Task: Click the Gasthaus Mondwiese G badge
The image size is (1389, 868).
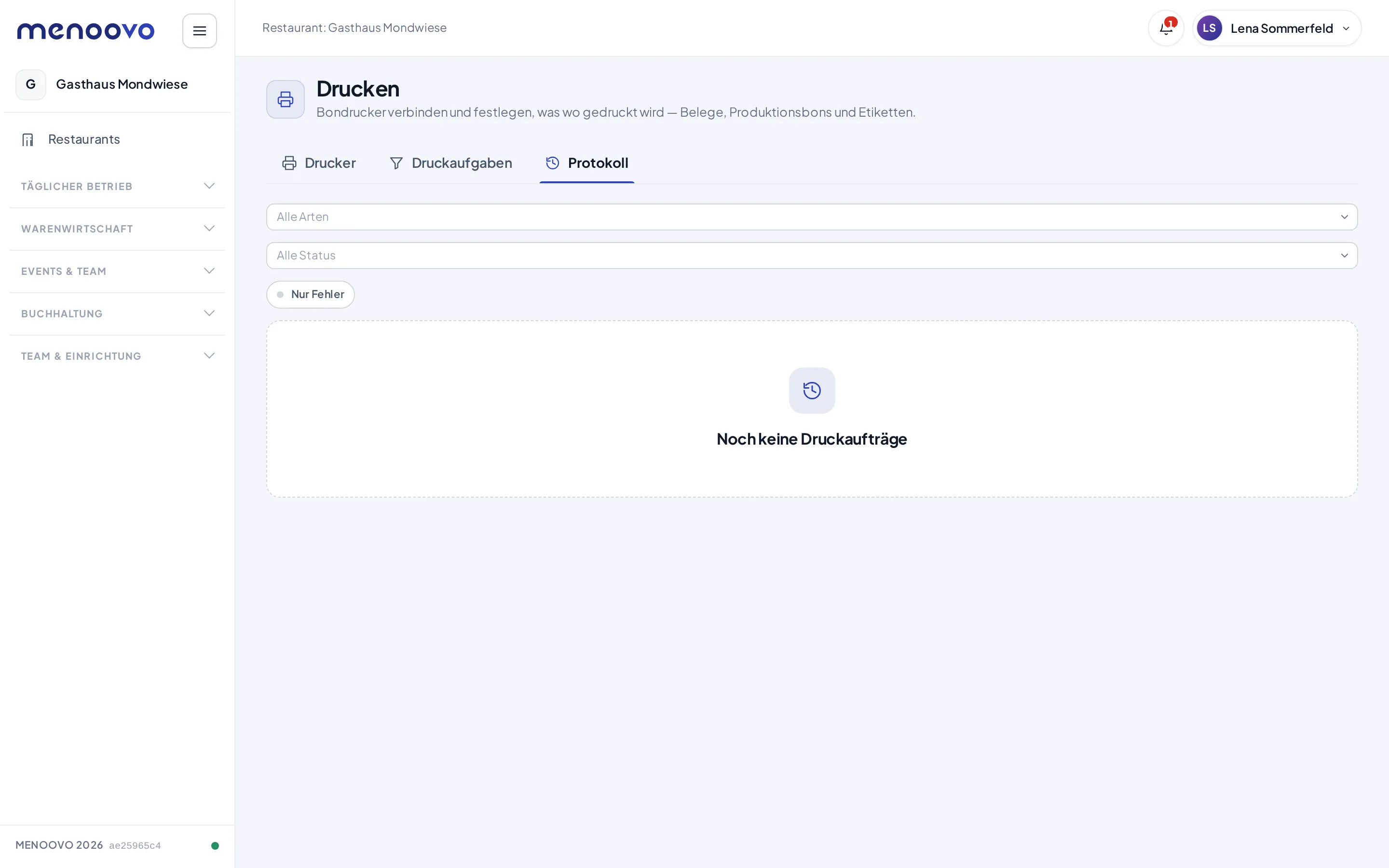Action: click(x=31, y=84)
